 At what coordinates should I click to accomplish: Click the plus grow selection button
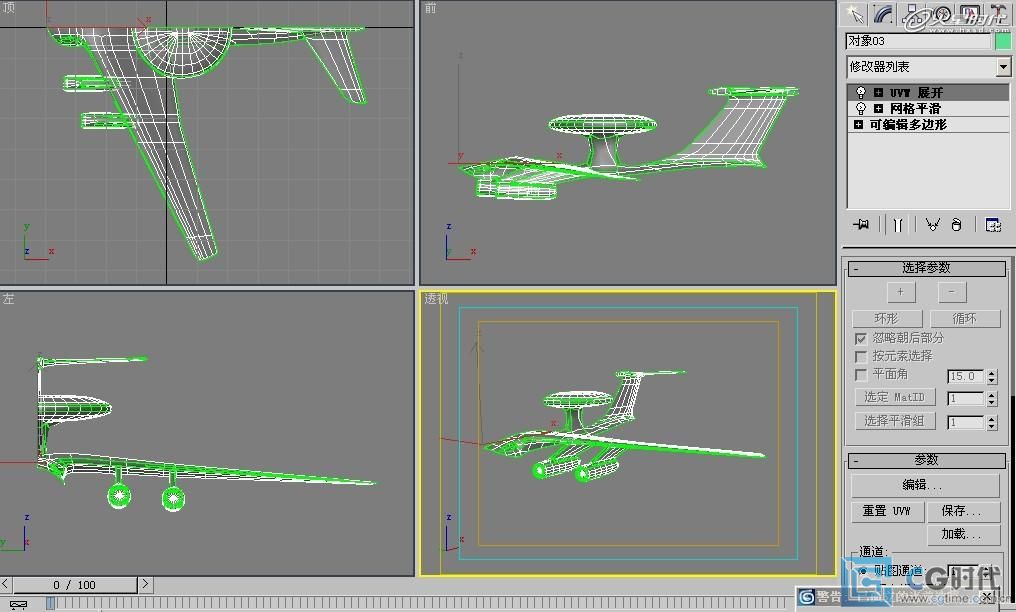pos(900,292)
